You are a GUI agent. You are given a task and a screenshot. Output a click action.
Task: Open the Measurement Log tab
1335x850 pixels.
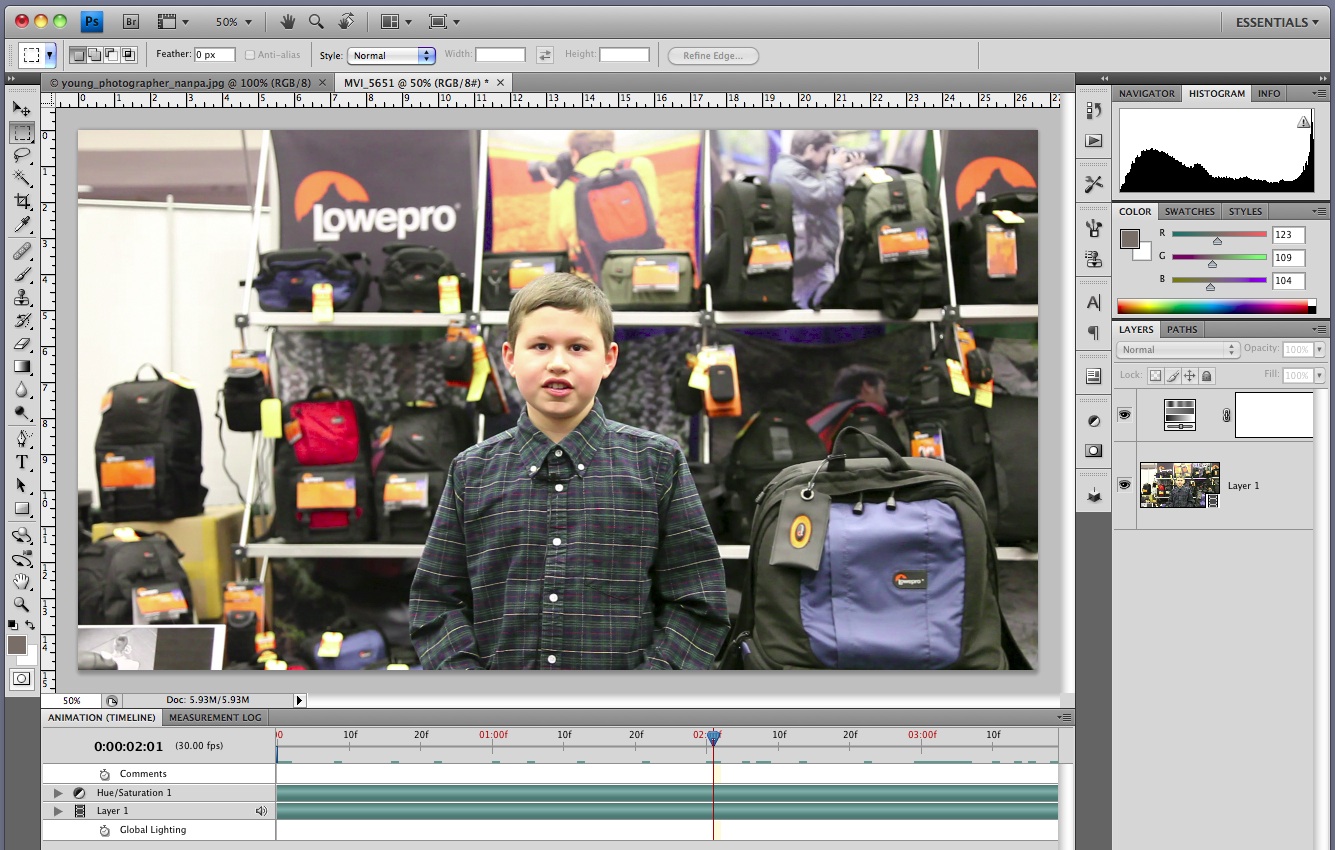click(x=215, y=717)
